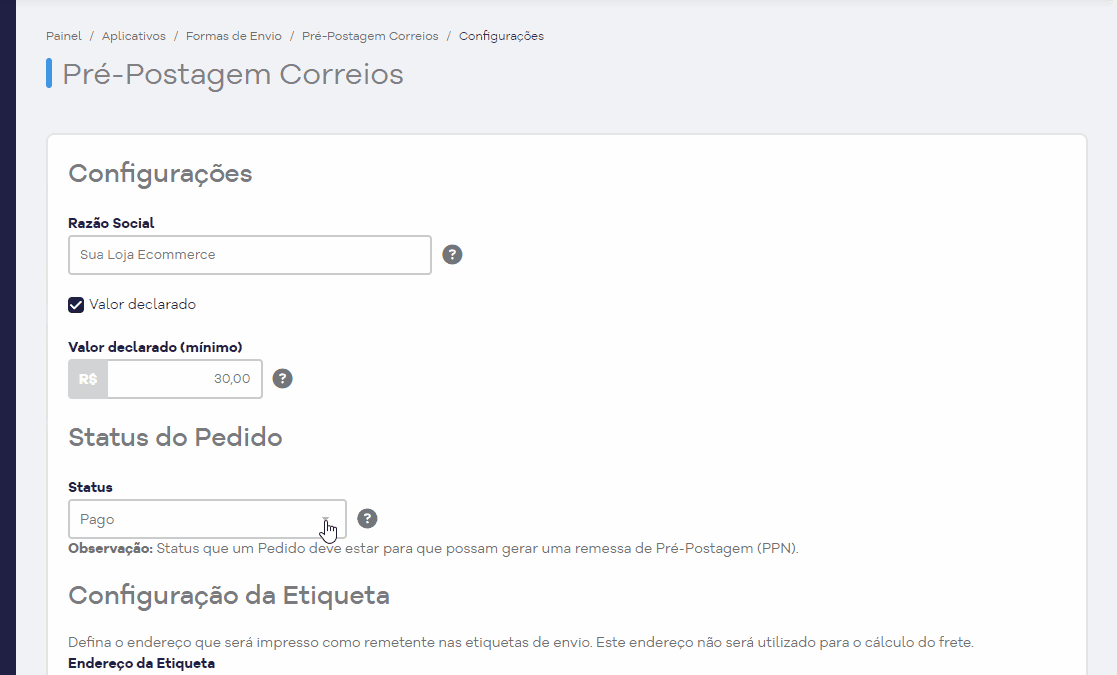Click the Status field label
The image size is (1117, 675).
pos(90,488)
